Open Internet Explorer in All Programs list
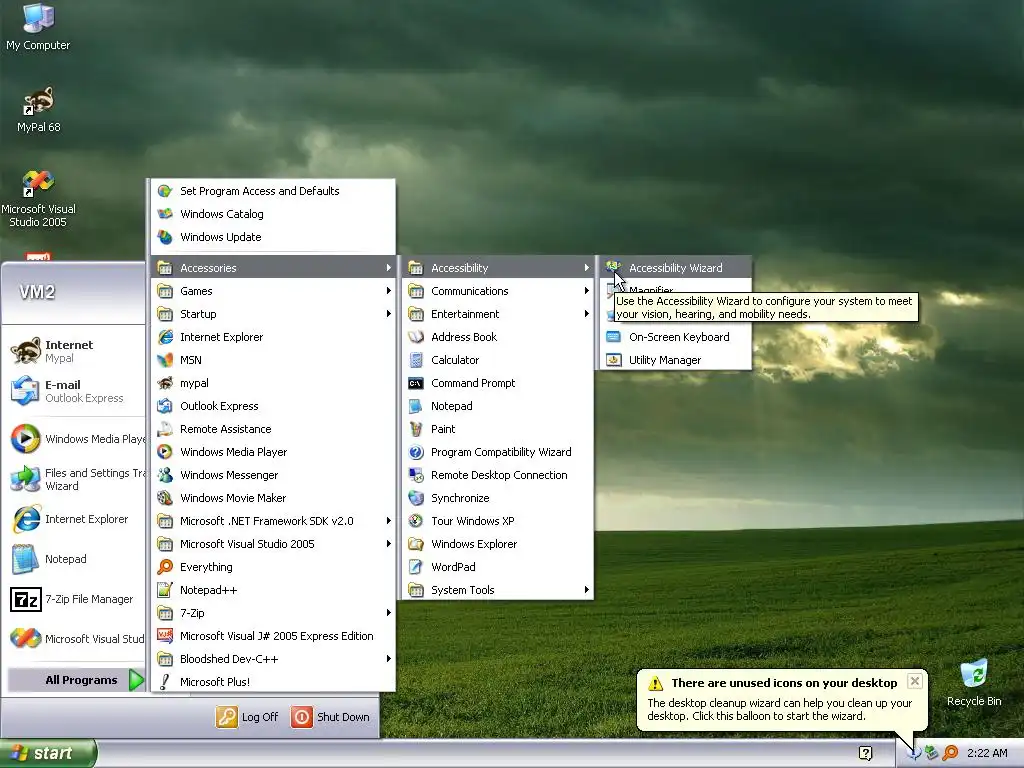This screenshot has width=1024, height=768. point(273,337)
